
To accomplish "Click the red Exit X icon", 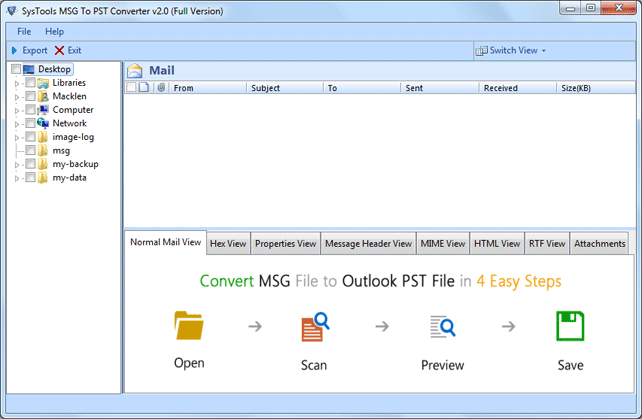I will 59,50.
